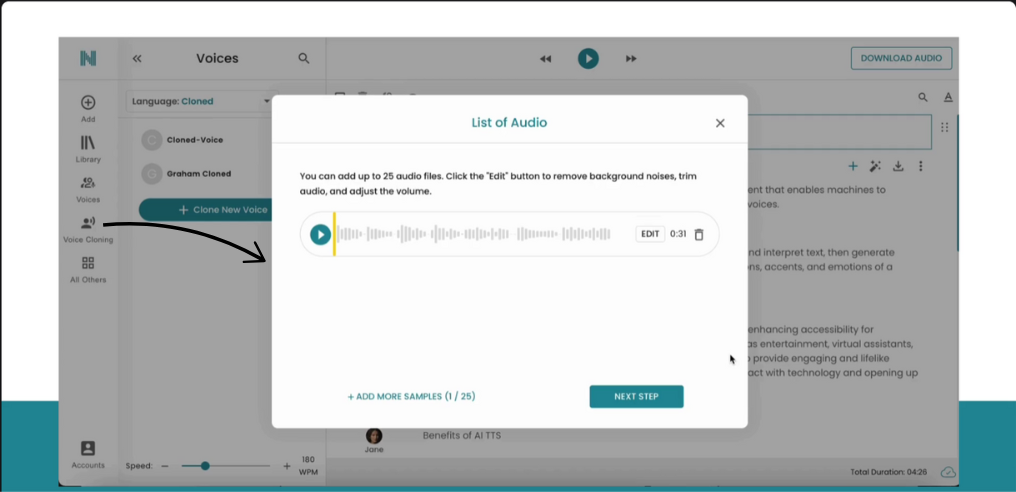This screenshot has height=492, width=1016.
Task: Search the editor with the magnifier icon
Action: (923, 97)
